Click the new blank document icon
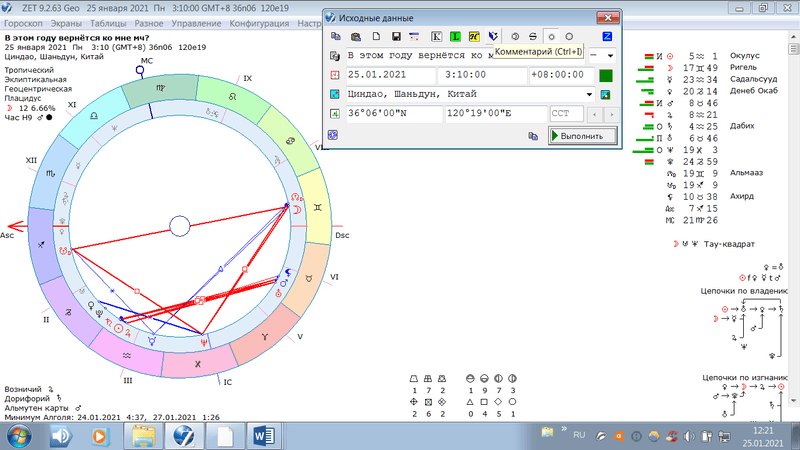The width and height of the screenshot is (800, 450). coord(376,36)
